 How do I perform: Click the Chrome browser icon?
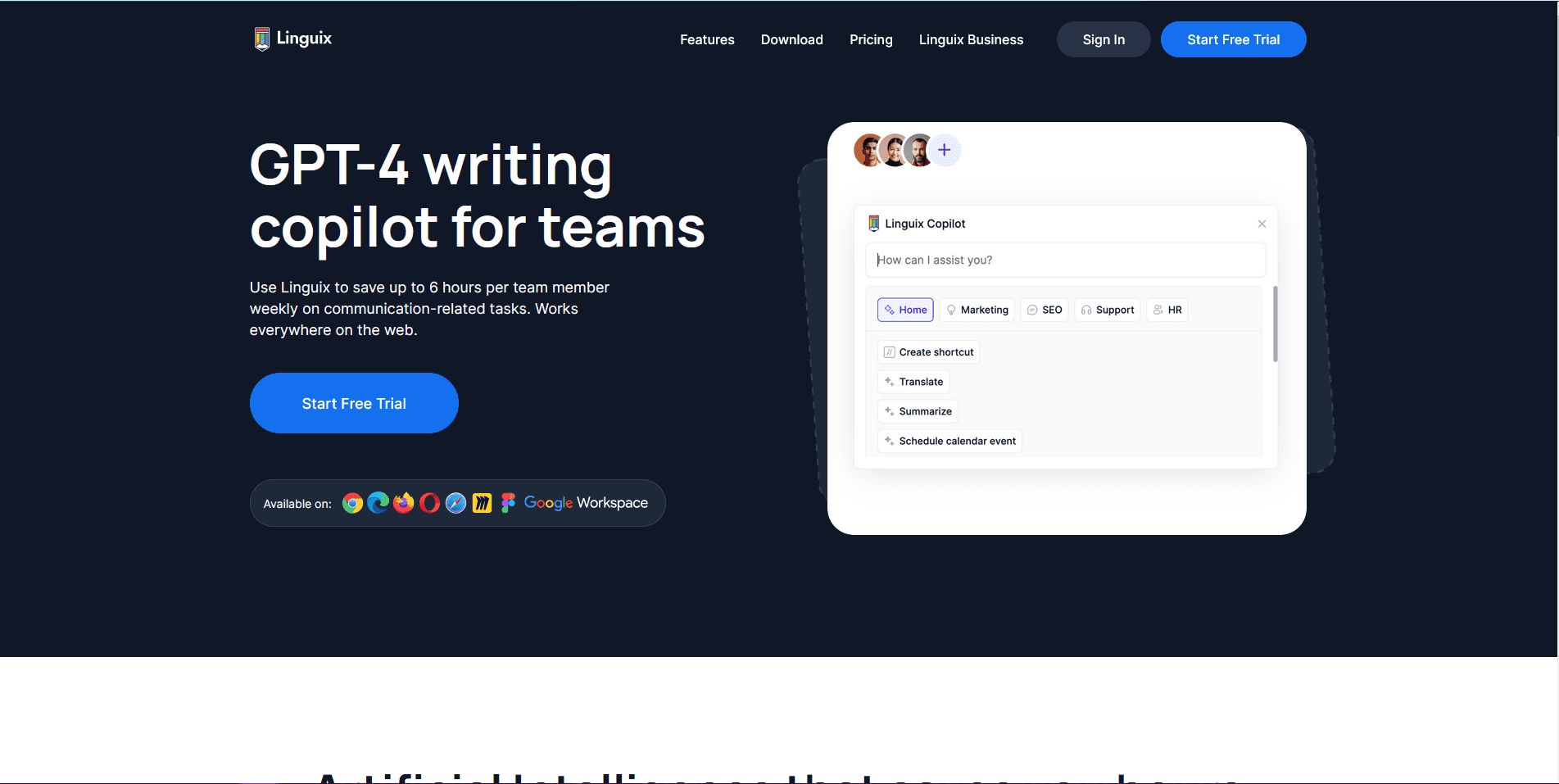[352, 503]
